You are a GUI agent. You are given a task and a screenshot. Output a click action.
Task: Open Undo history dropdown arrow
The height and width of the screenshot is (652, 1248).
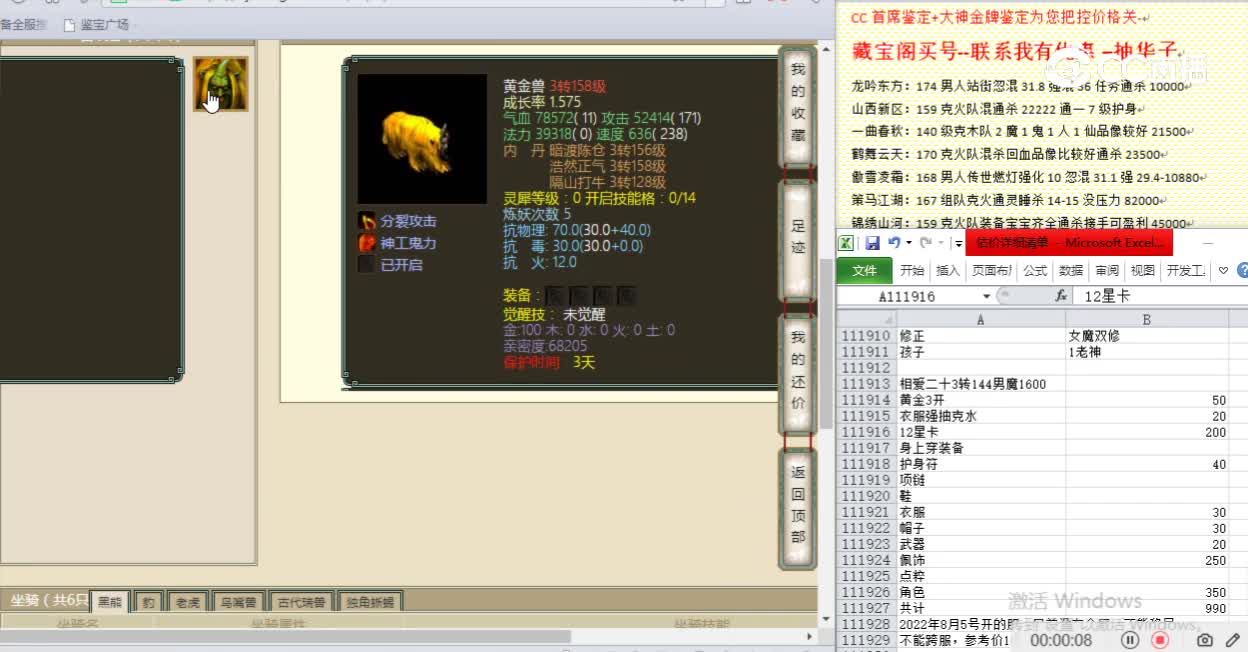[x=908, y=243]
